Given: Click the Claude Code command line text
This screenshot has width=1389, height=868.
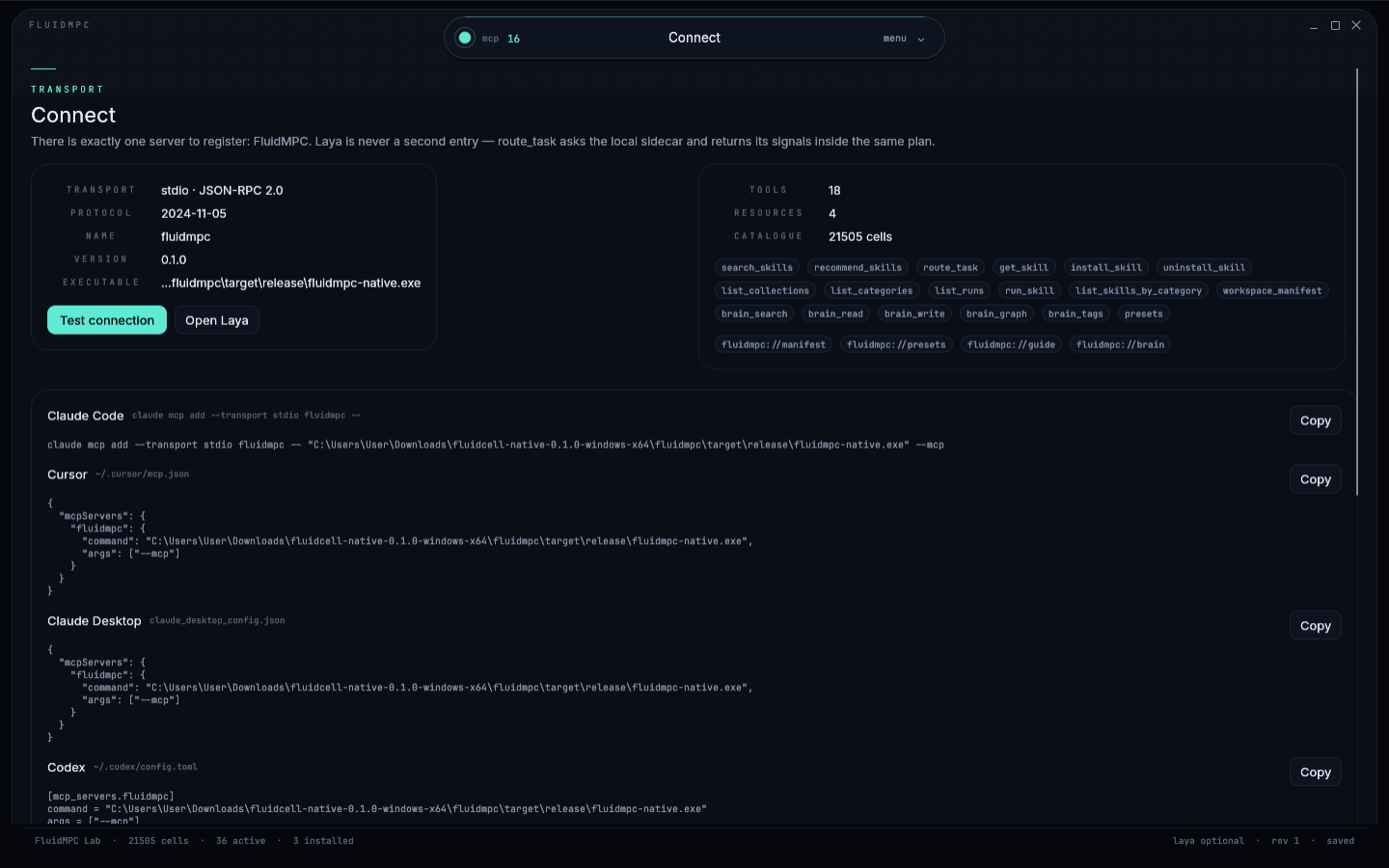Looking at the screenshot, I should (496, 445).
